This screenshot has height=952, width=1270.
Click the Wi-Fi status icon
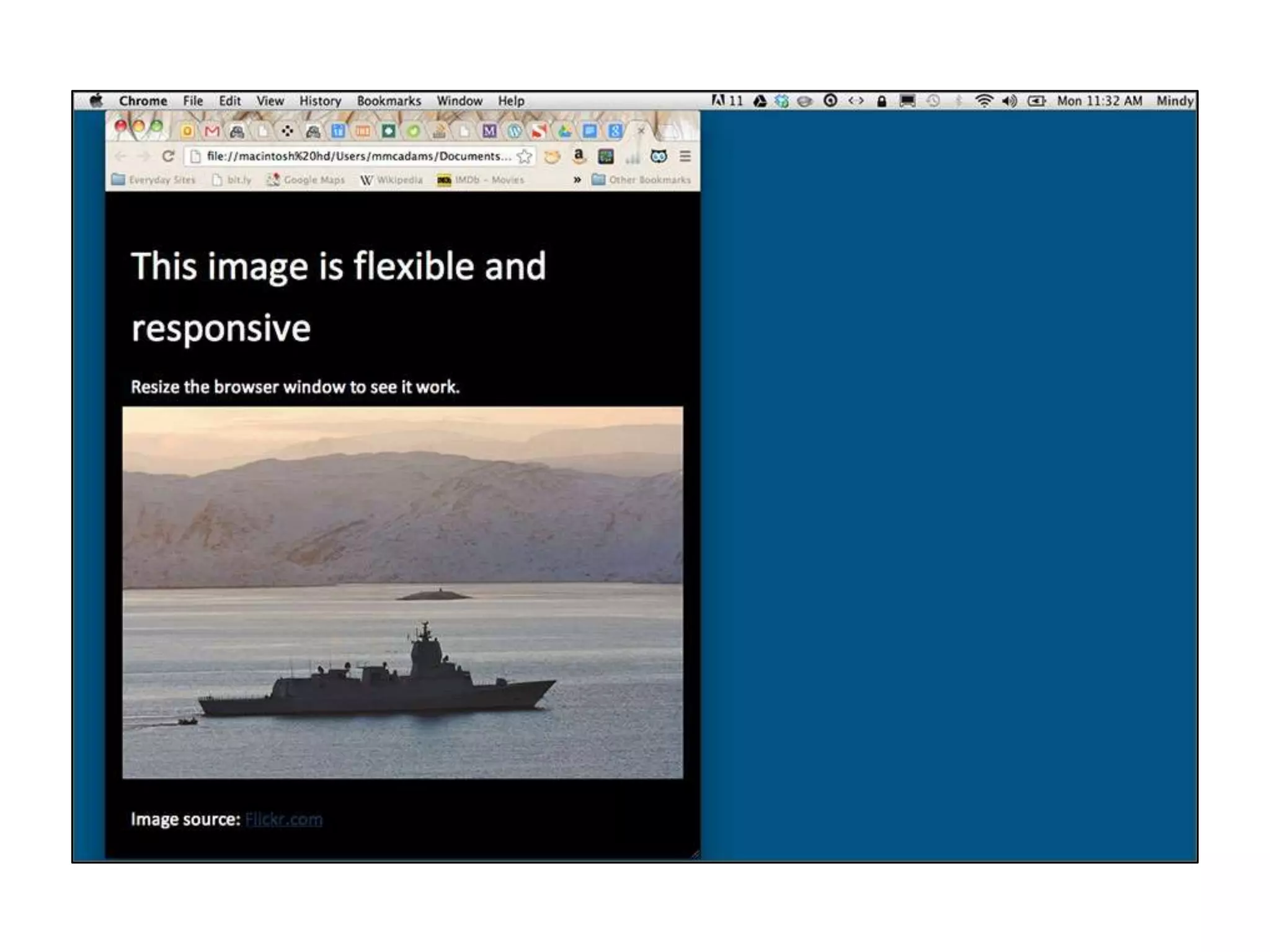click(x=984, y=101)
